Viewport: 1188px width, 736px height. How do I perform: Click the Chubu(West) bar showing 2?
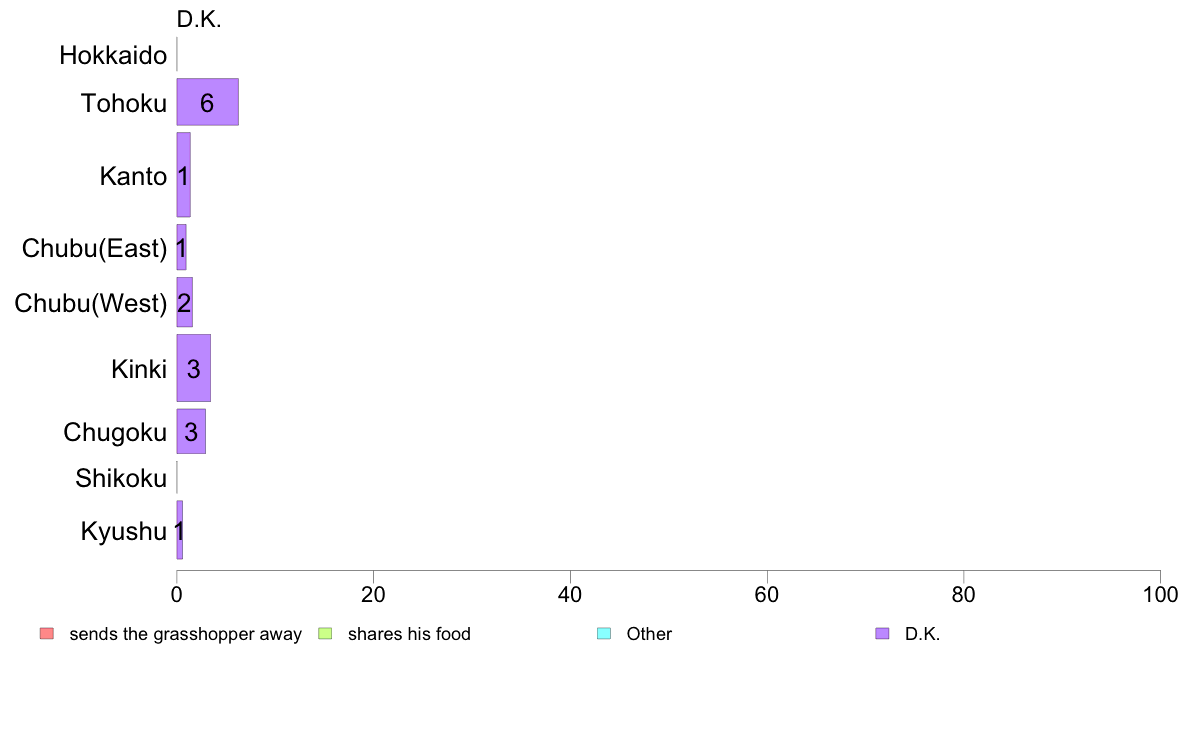[x=184, y=302]
